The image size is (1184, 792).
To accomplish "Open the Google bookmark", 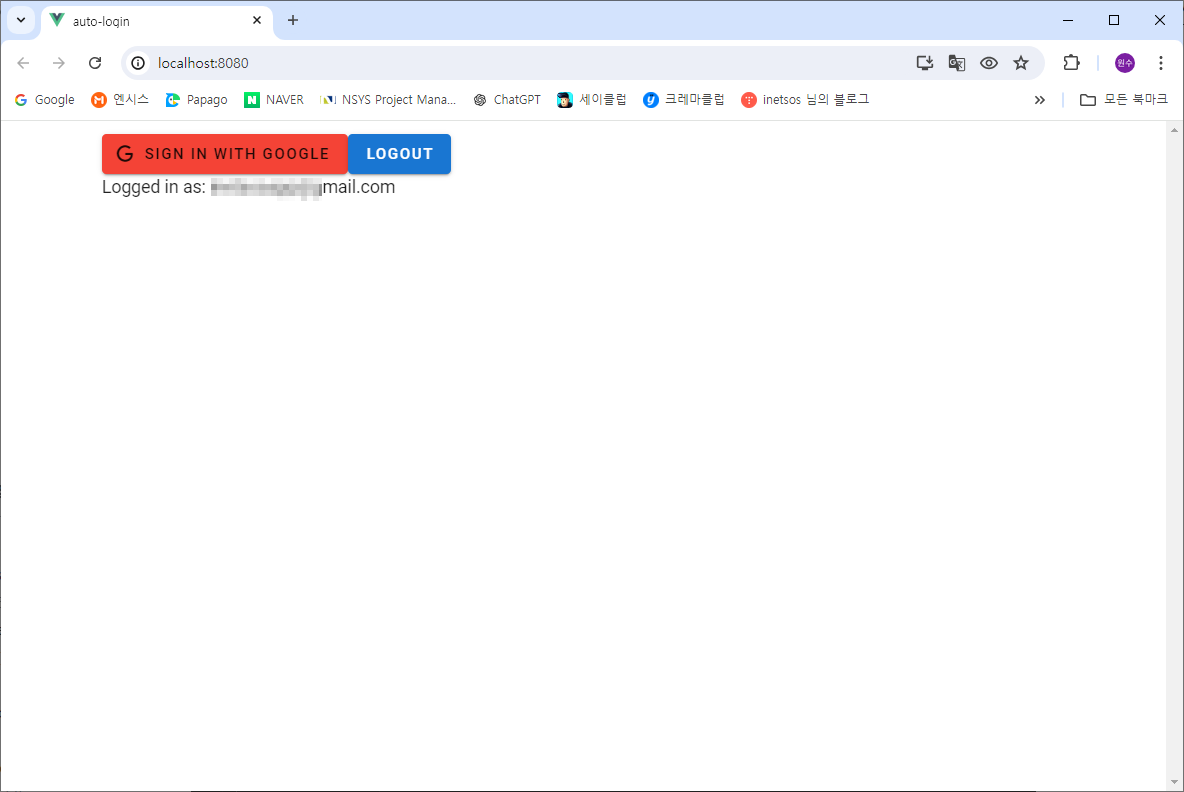I will pos(45,100).
